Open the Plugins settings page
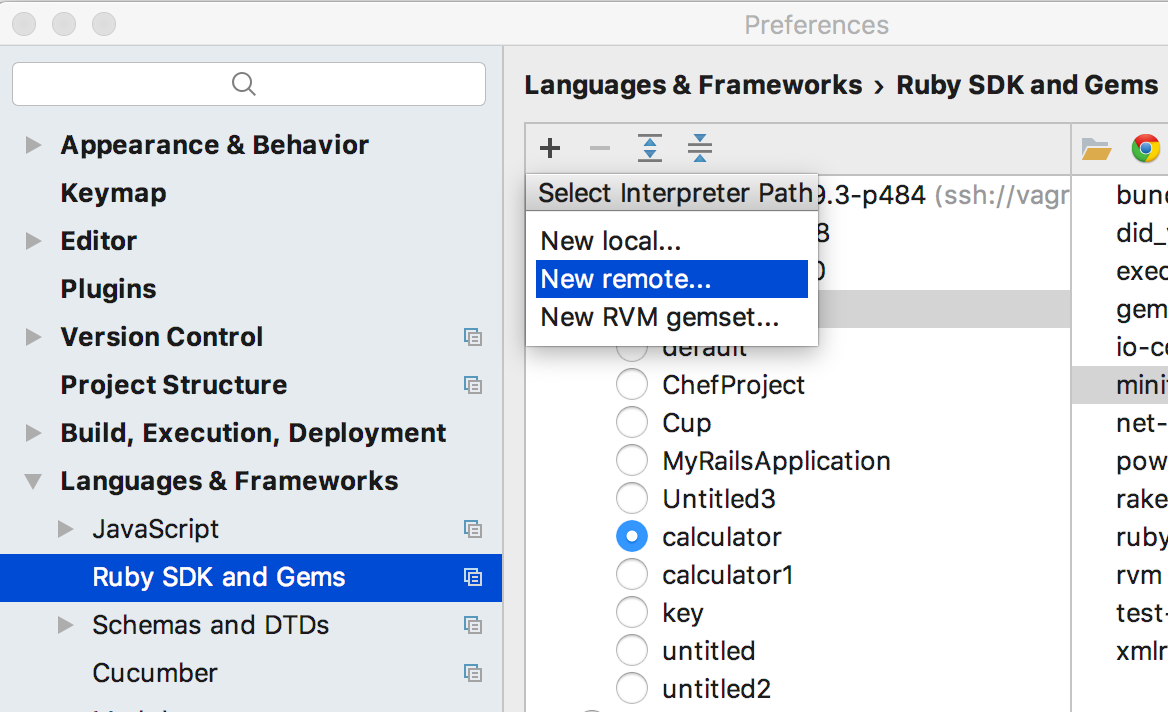Viewport: 1168px width, 712px height. click(x=108, y=289)
